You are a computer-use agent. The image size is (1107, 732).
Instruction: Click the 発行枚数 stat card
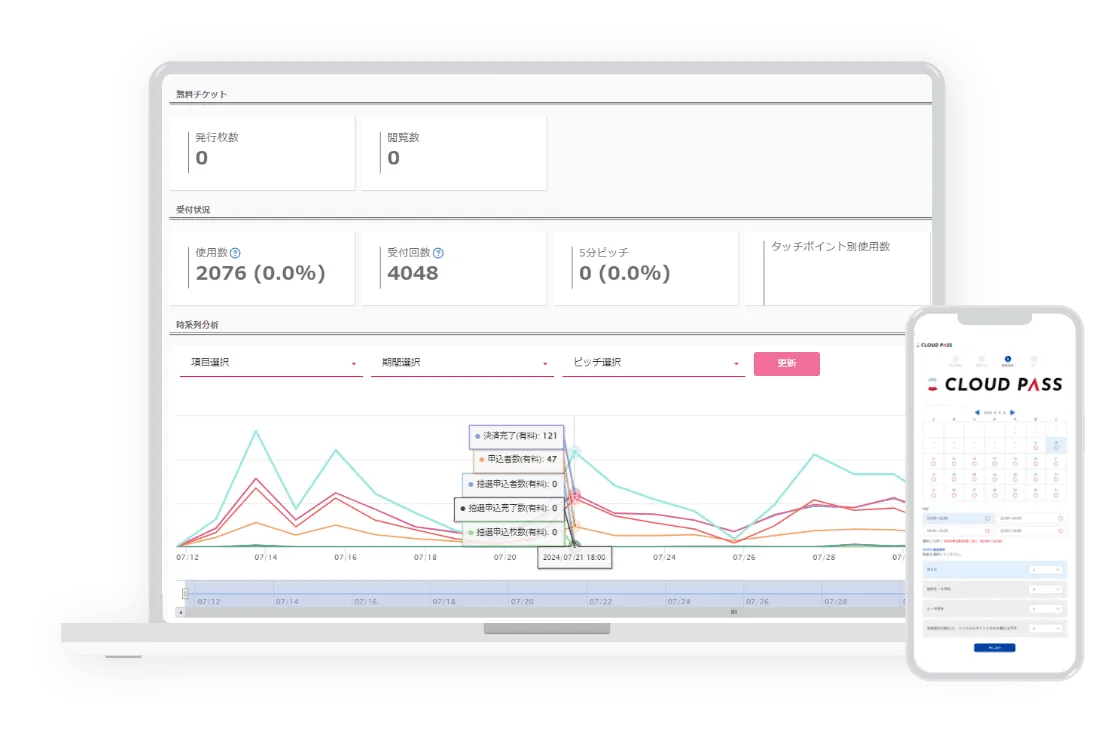click(262, 152)
